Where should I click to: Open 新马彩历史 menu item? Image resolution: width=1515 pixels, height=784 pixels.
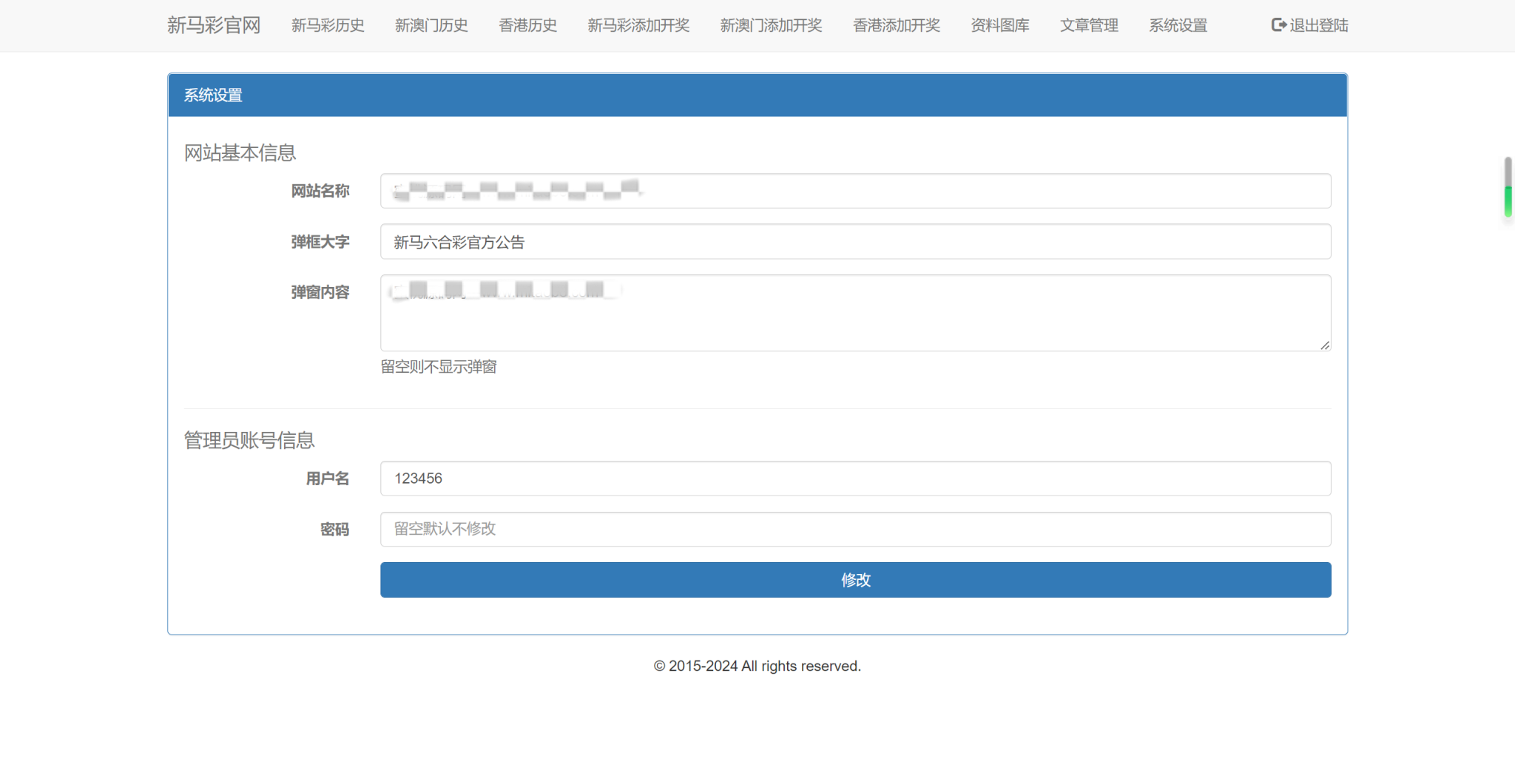328,26
